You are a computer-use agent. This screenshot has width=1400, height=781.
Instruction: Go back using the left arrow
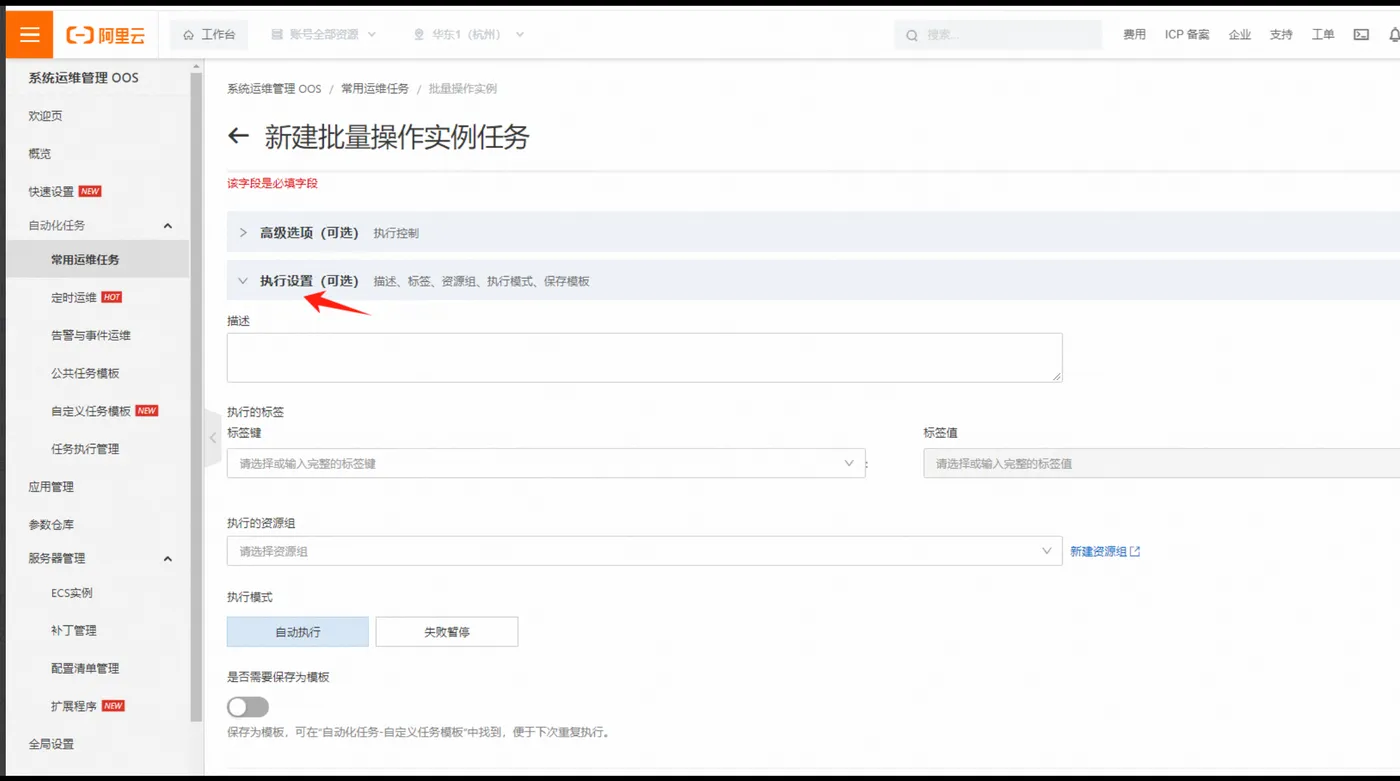pos(238,136)
